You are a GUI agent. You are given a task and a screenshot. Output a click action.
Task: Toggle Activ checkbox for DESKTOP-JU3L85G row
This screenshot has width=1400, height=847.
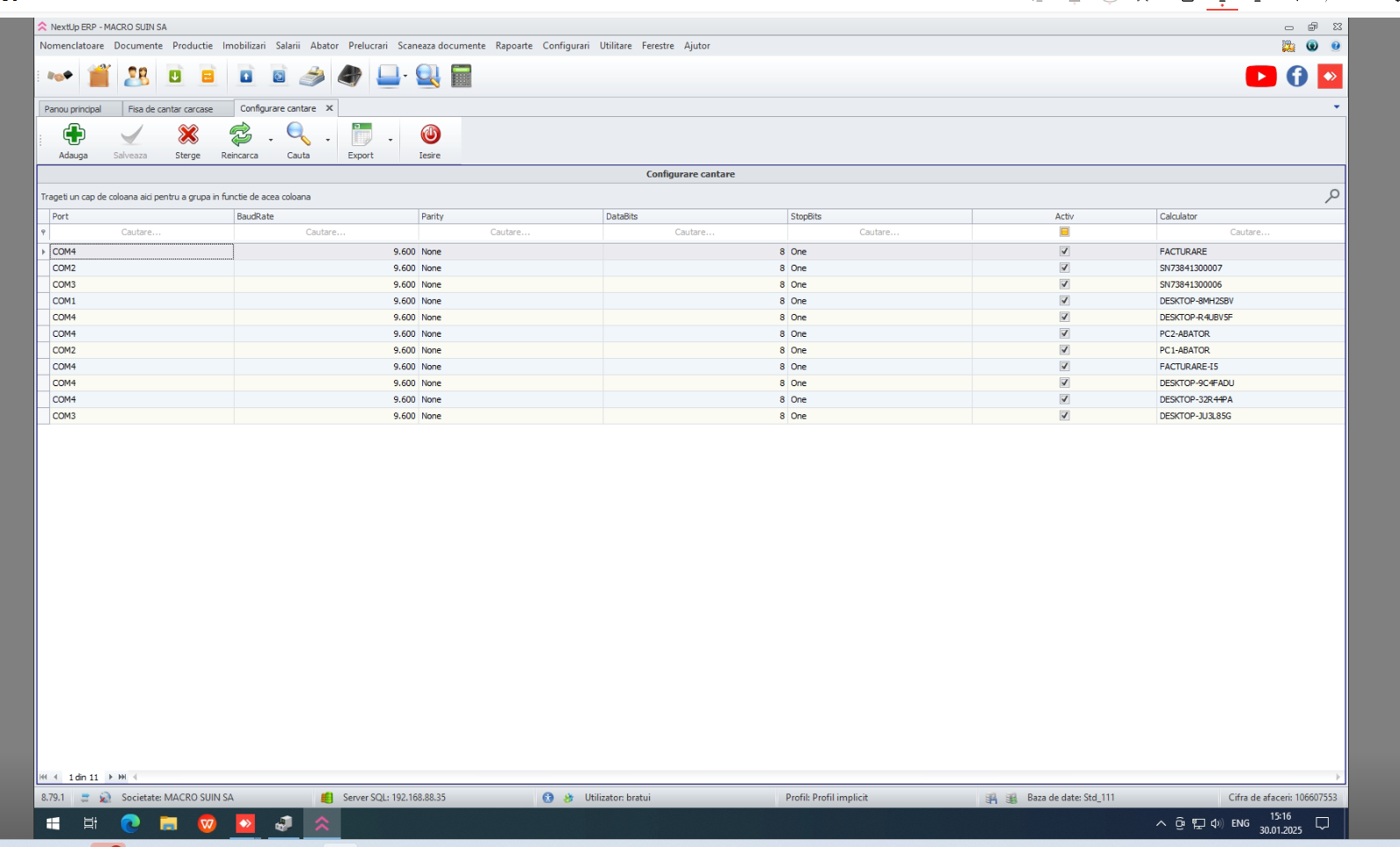click(x=1064, y=416)
